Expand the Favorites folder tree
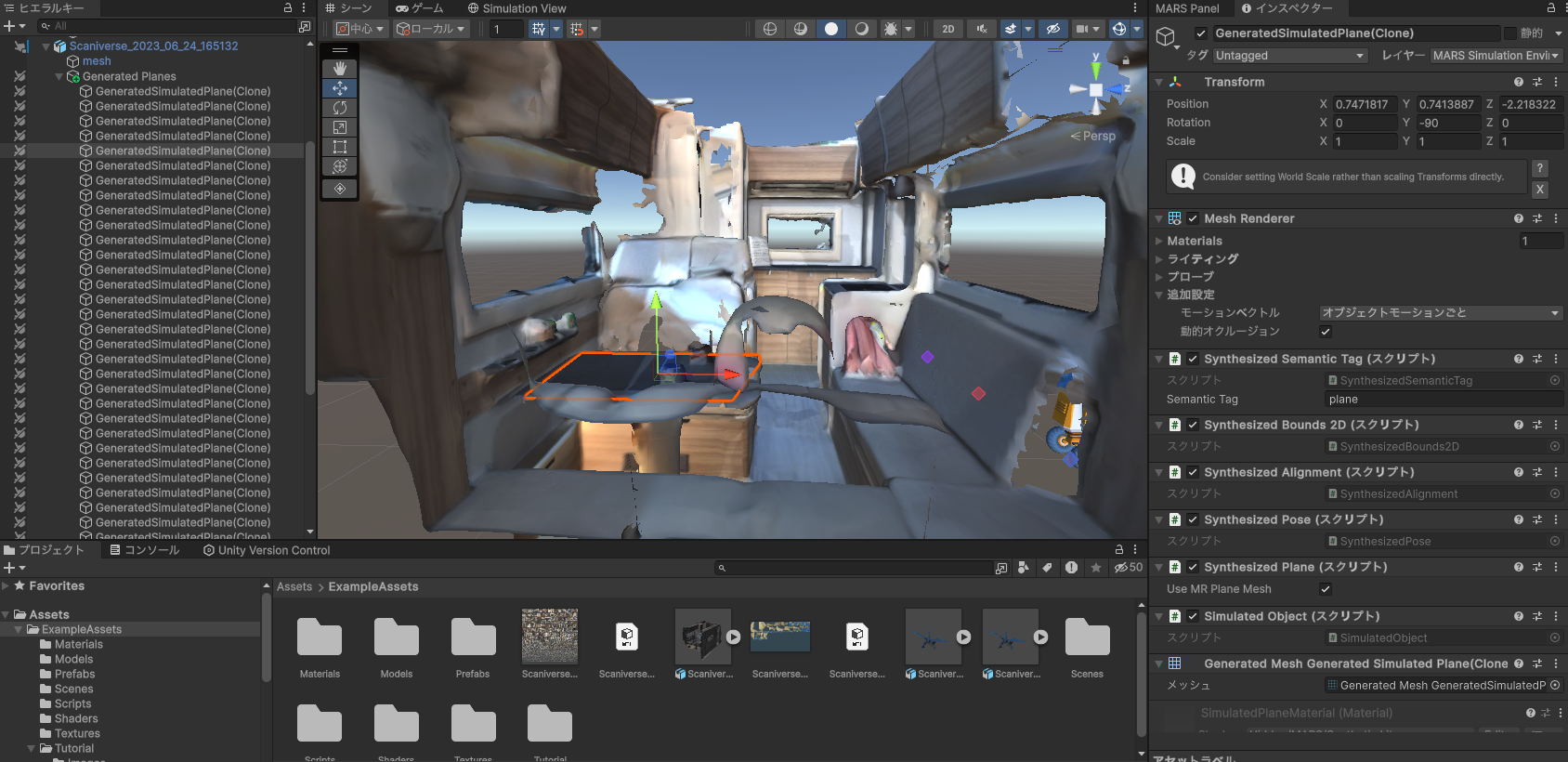This screenshot has width=1568, height=762. (x=6, y=586)
